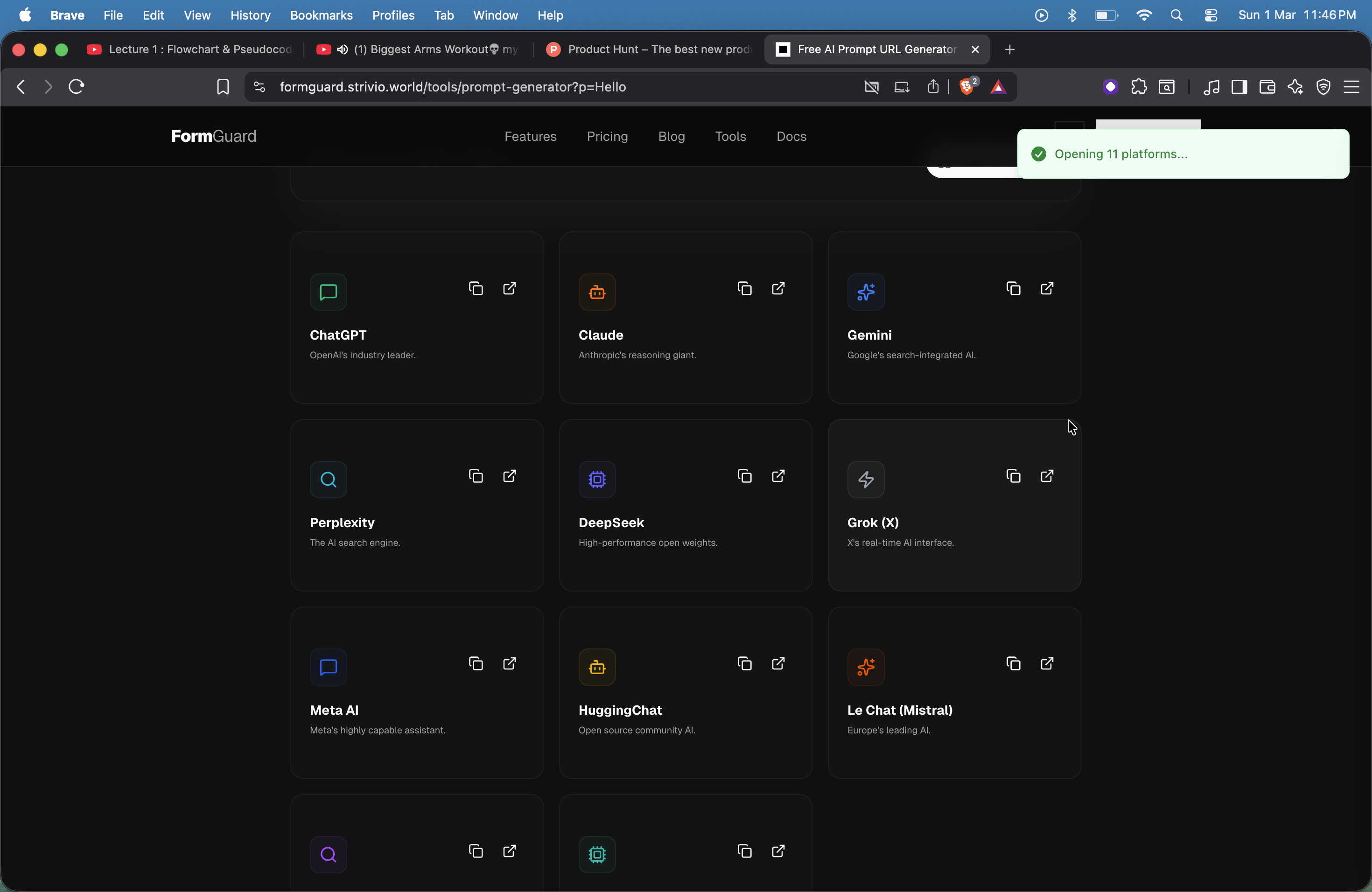Toggle the page bookmark icon
The width and height of the screenshot is (1372, 892).
click(223, 87)
